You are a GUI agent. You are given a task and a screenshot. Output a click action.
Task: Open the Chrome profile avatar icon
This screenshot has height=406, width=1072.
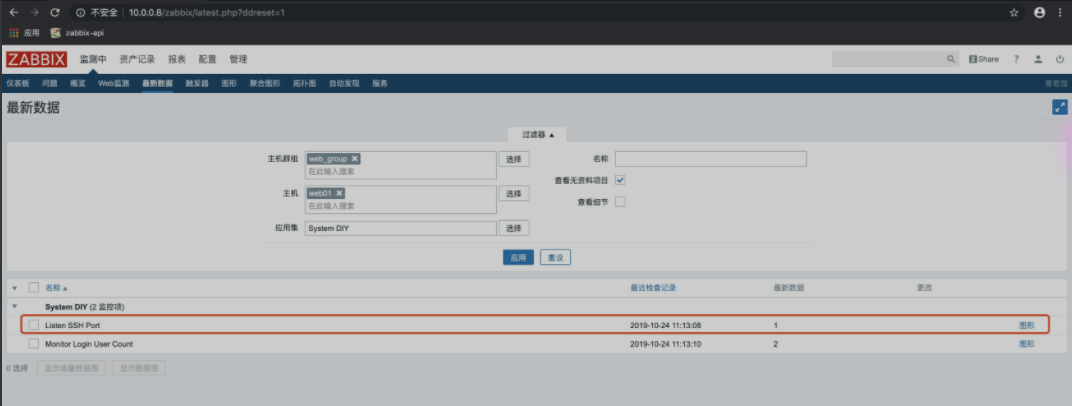click(1040, 12)
